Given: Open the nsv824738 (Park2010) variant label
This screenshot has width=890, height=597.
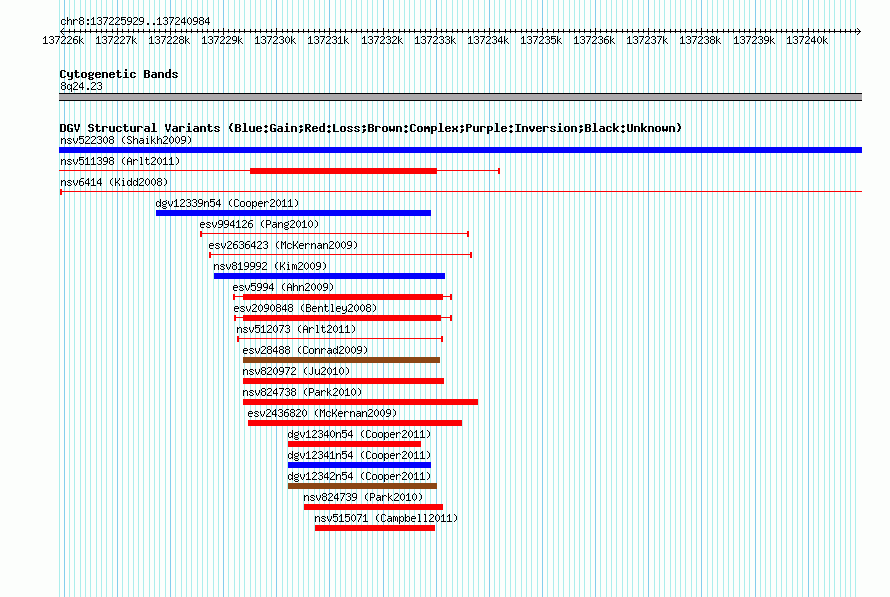Looking at the screenshot, I should pyautogui.click(x=302, y=392).
